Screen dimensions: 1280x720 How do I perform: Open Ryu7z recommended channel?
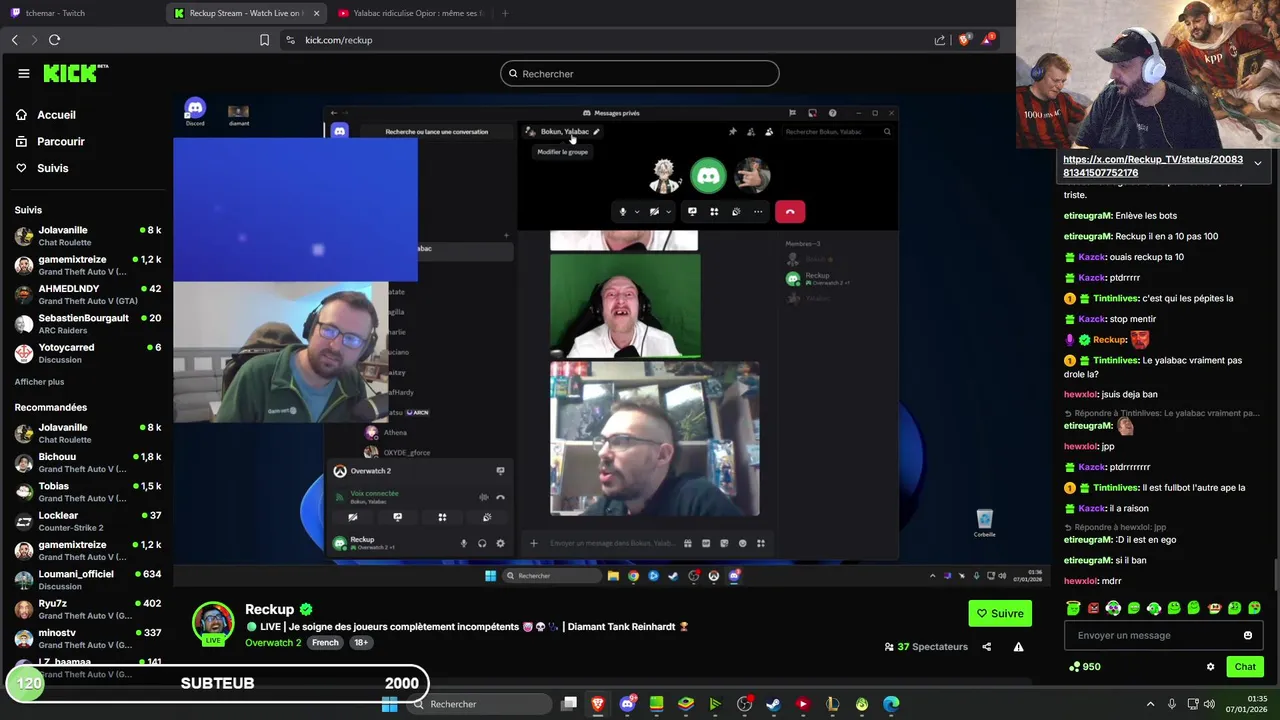87,609
